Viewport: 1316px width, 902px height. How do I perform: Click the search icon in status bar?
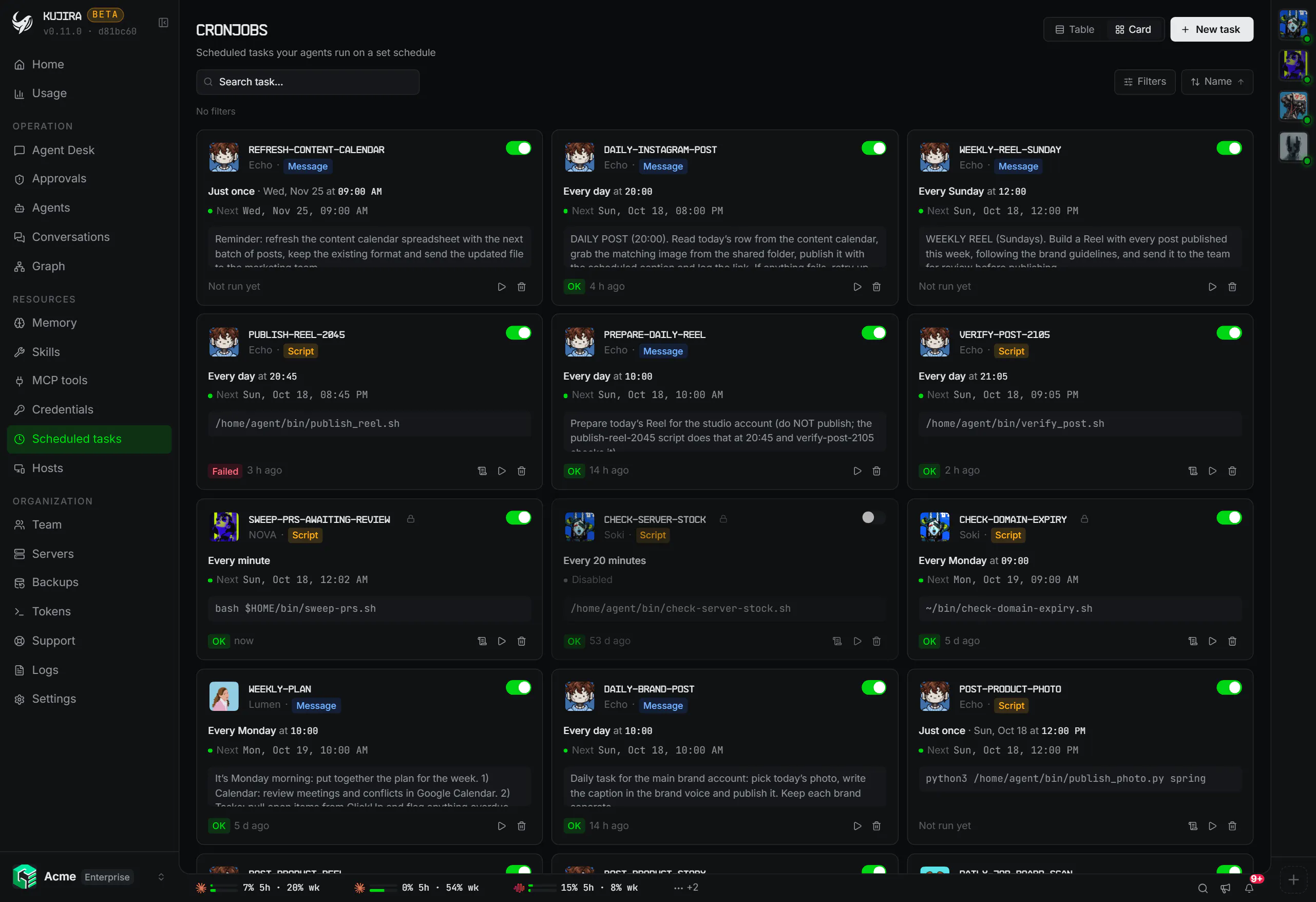point(1202,888)
